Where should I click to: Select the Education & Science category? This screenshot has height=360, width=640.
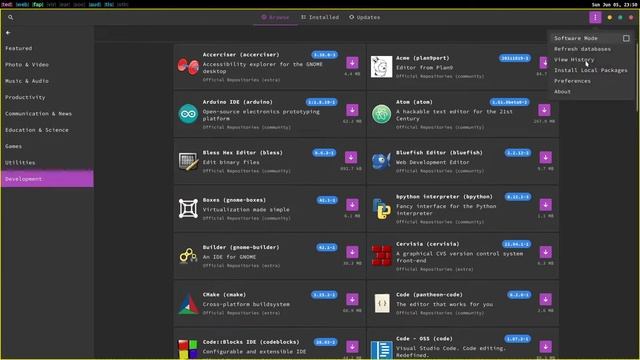[47, 130]
